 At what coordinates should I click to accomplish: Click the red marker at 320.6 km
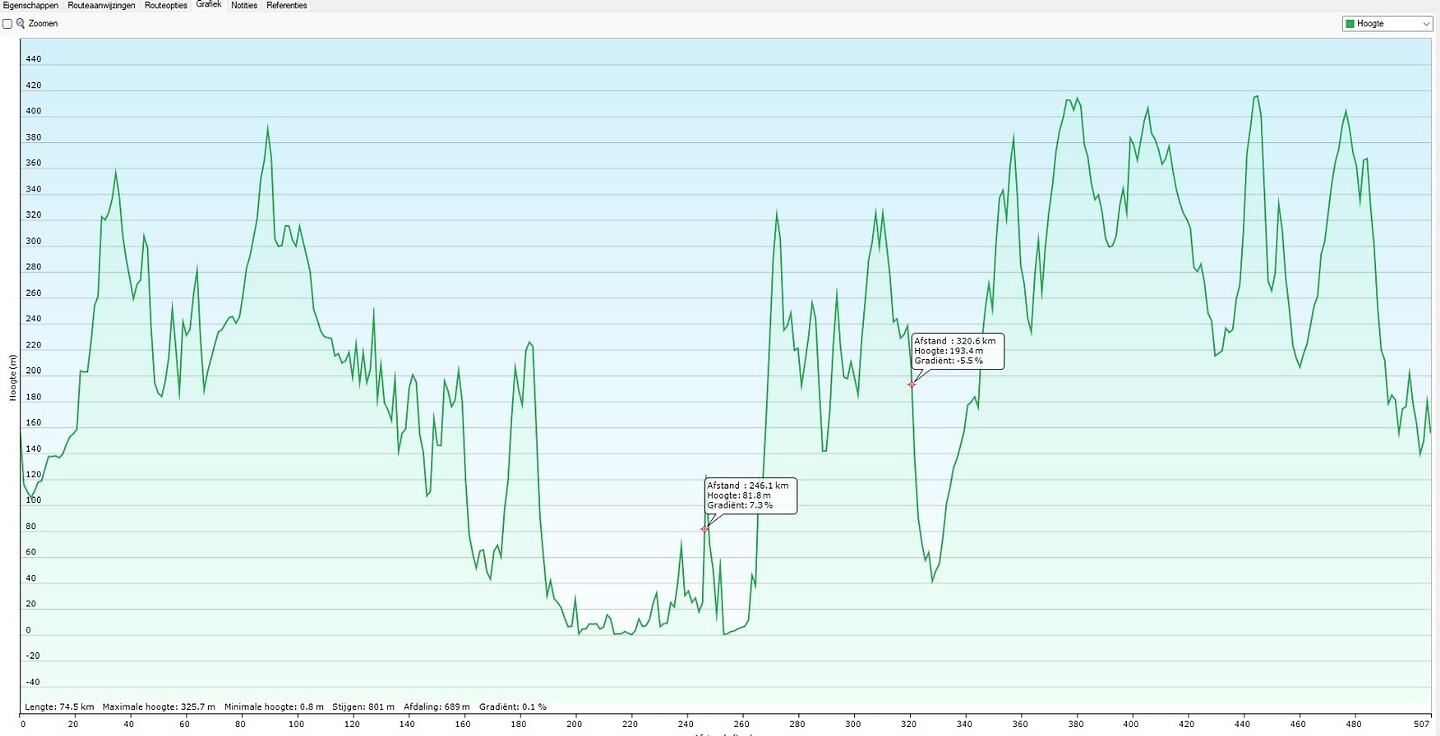(912, 384)
